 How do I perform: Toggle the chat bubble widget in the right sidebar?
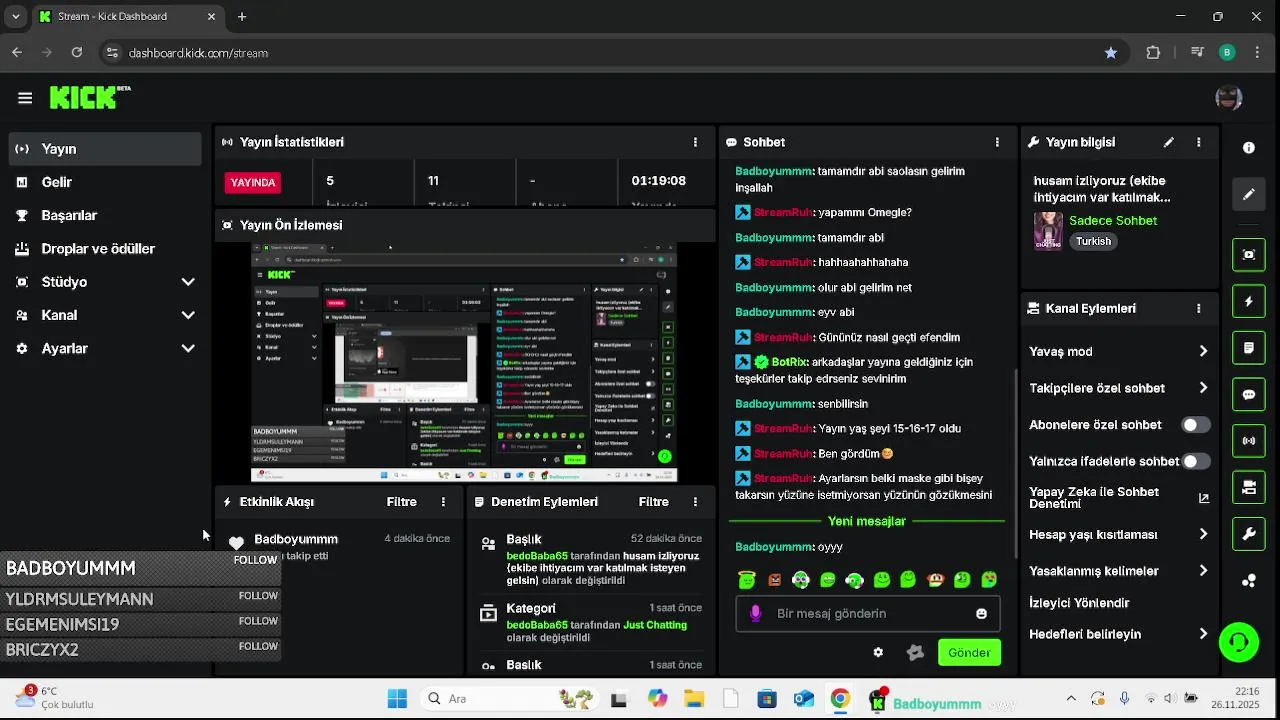pyautogui.click(x=1249, y=395)
